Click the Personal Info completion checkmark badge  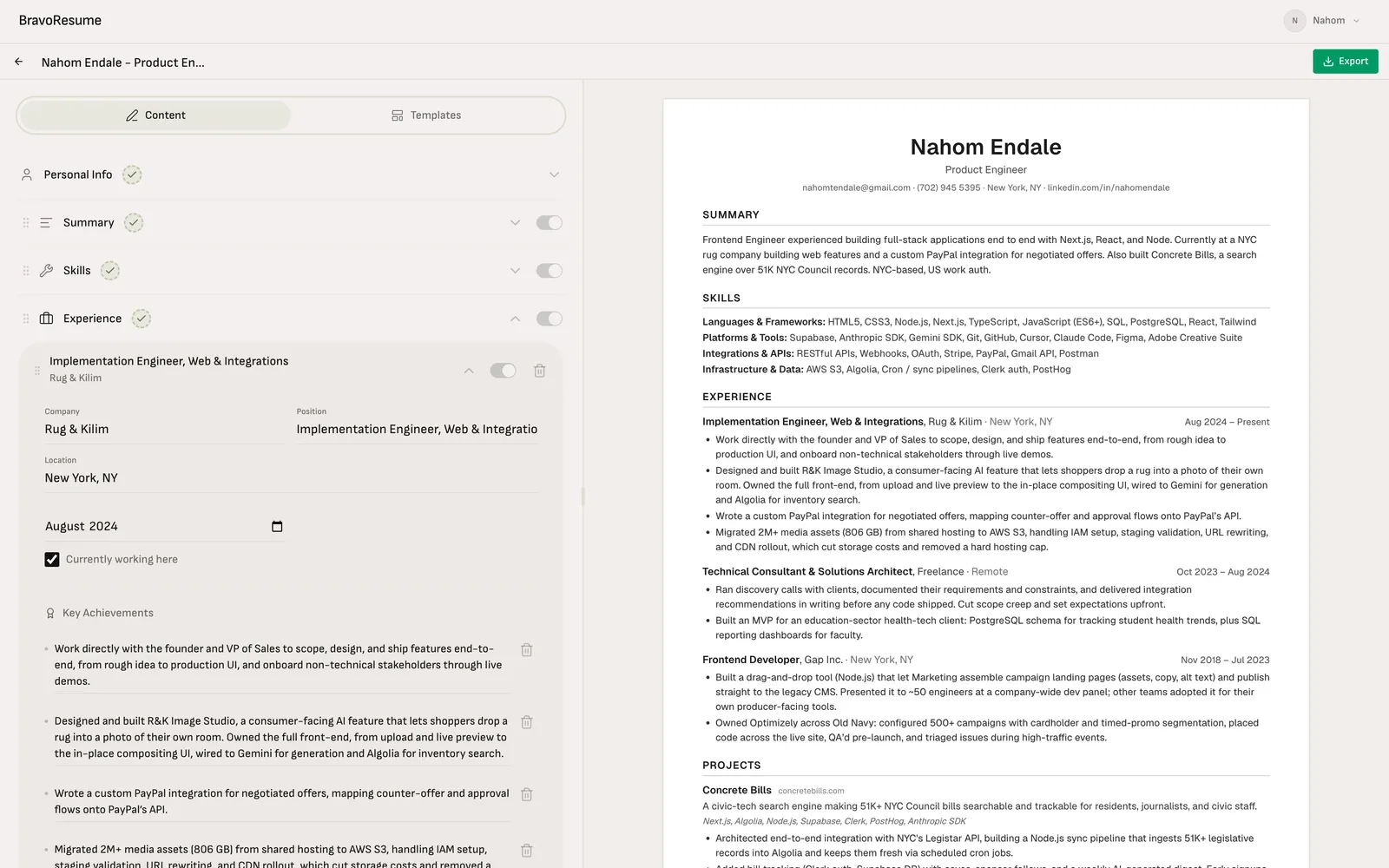[132, 174]
